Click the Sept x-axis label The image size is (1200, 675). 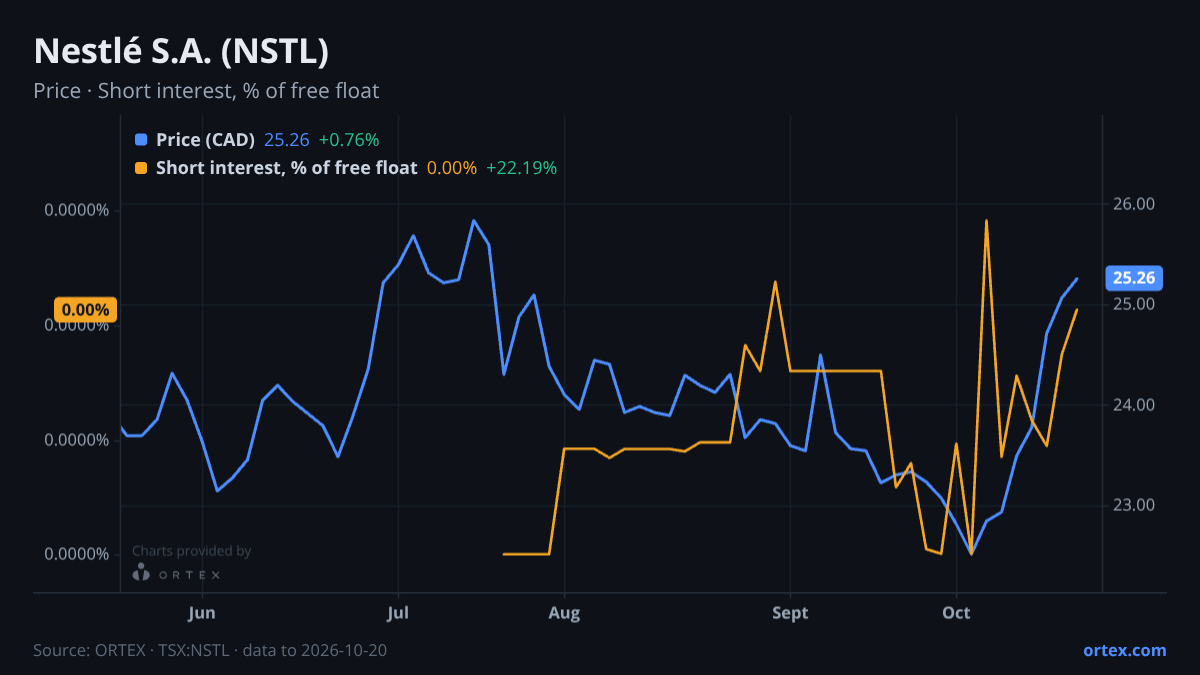790,612
